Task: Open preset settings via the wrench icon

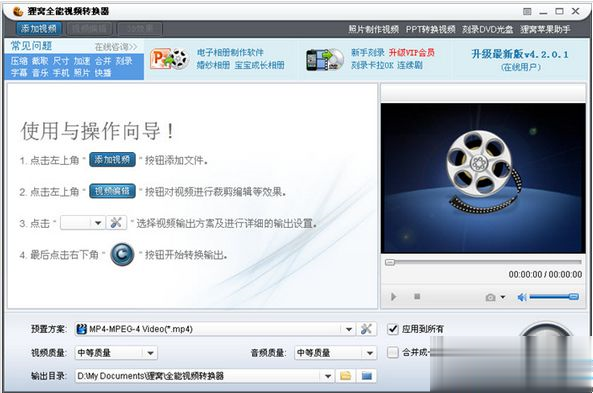Action: point(366,329)
